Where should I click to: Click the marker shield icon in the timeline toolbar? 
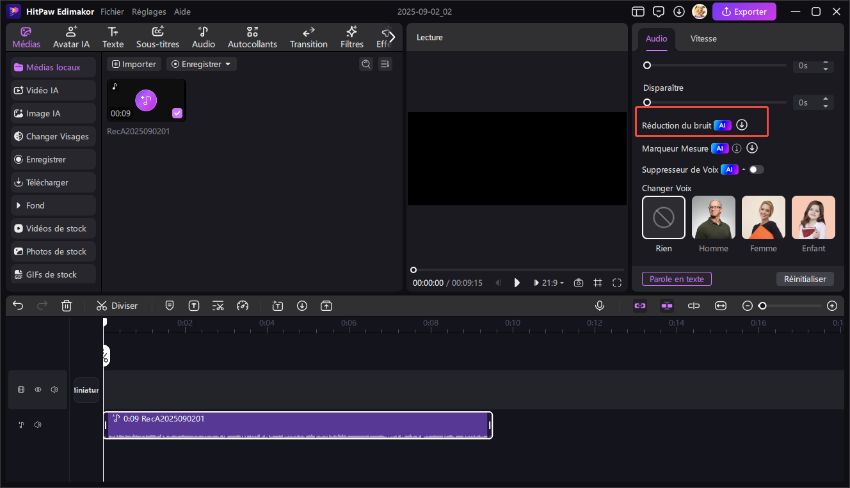pos(170,306)
